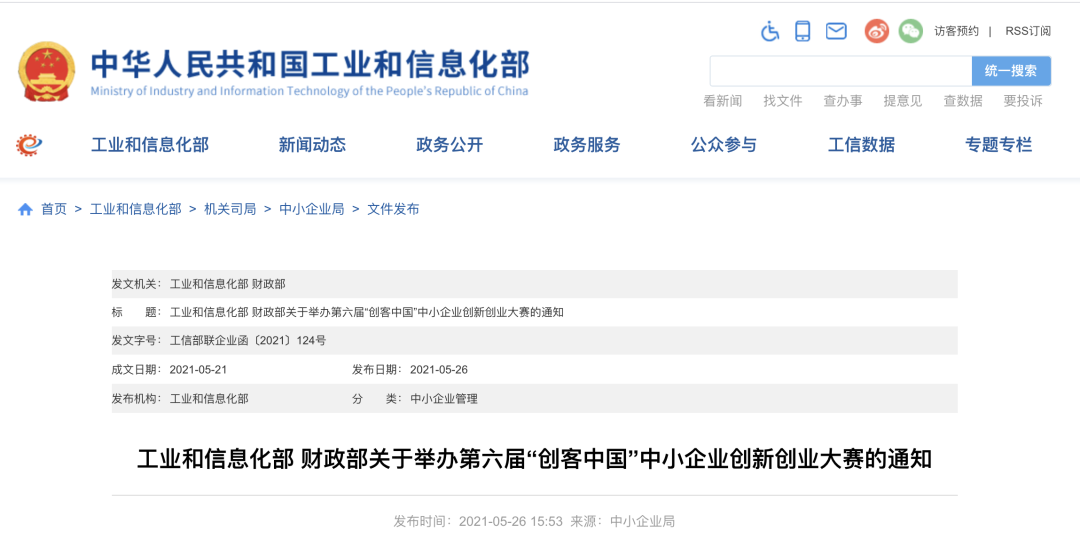Click the English ministry name subtitle
Screen dimensions: 1080x555
click(x=309, y=91)
